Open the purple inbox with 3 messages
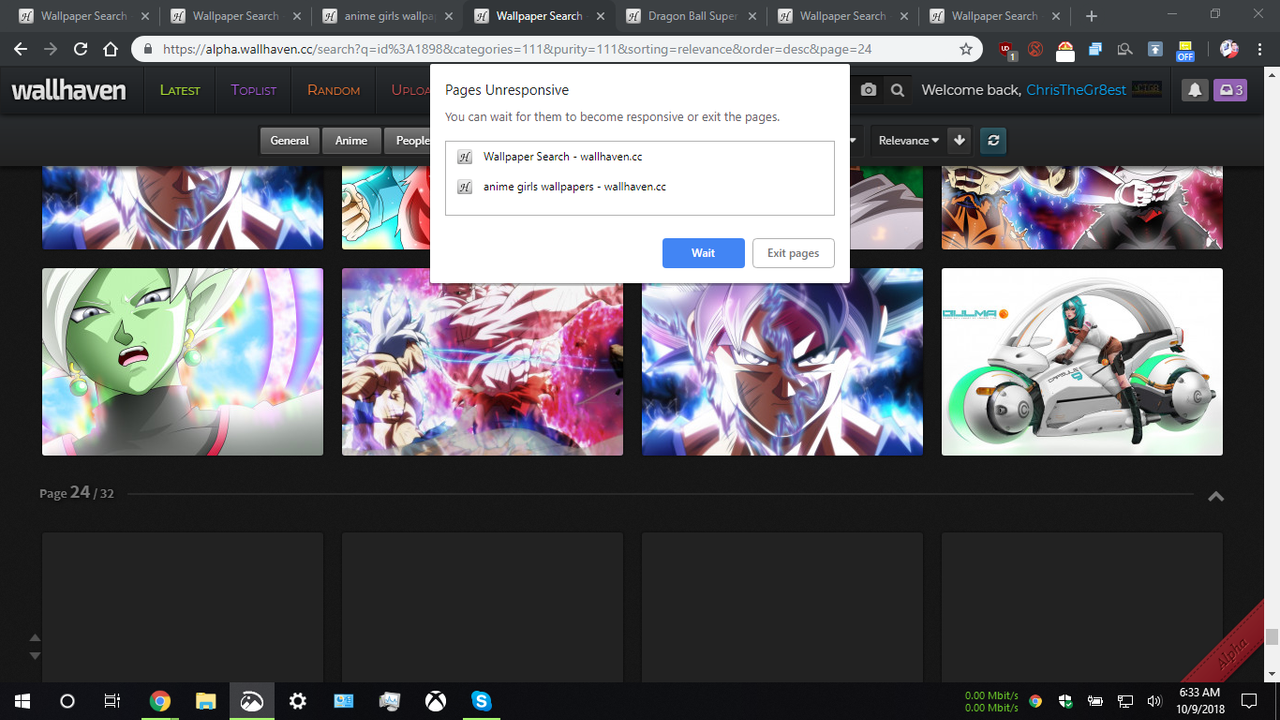Image resolution: width=1280 pixels, height=720 pixels. 1230,90
